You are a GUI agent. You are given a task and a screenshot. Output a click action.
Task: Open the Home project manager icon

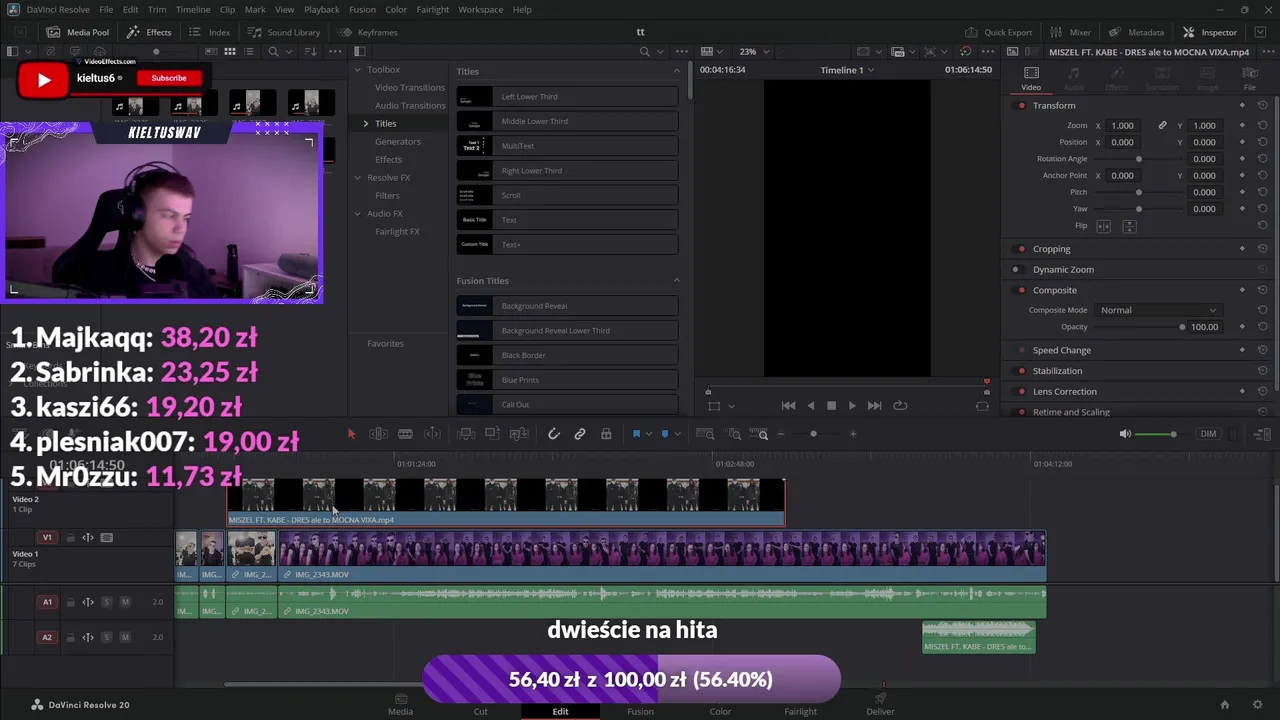1225,705
